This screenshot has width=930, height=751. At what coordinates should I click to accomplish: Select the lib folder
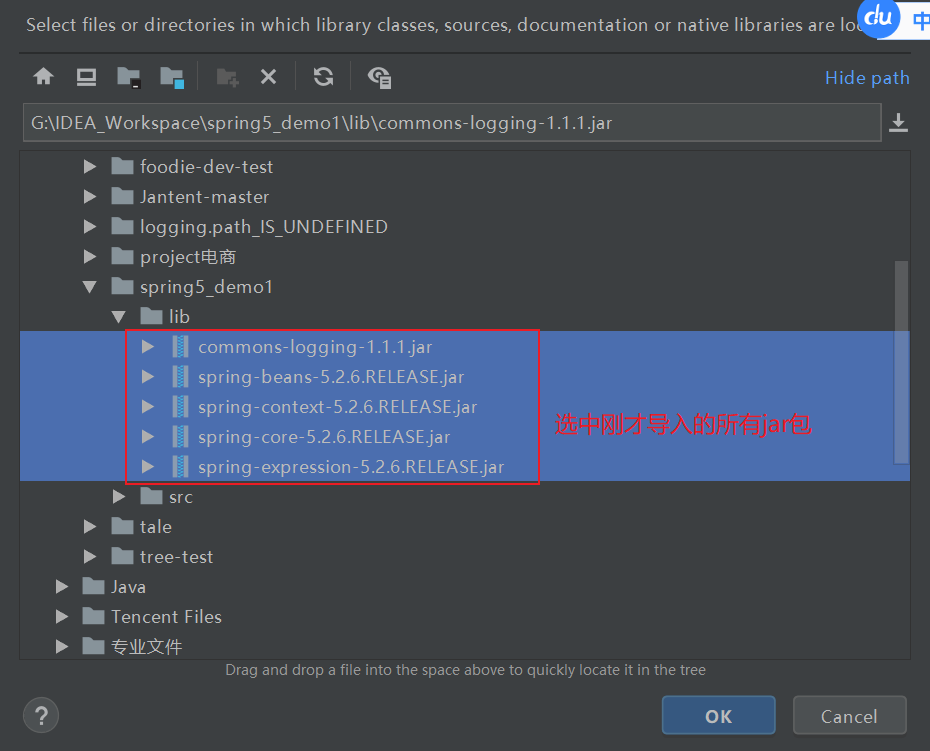coord(165,316)
